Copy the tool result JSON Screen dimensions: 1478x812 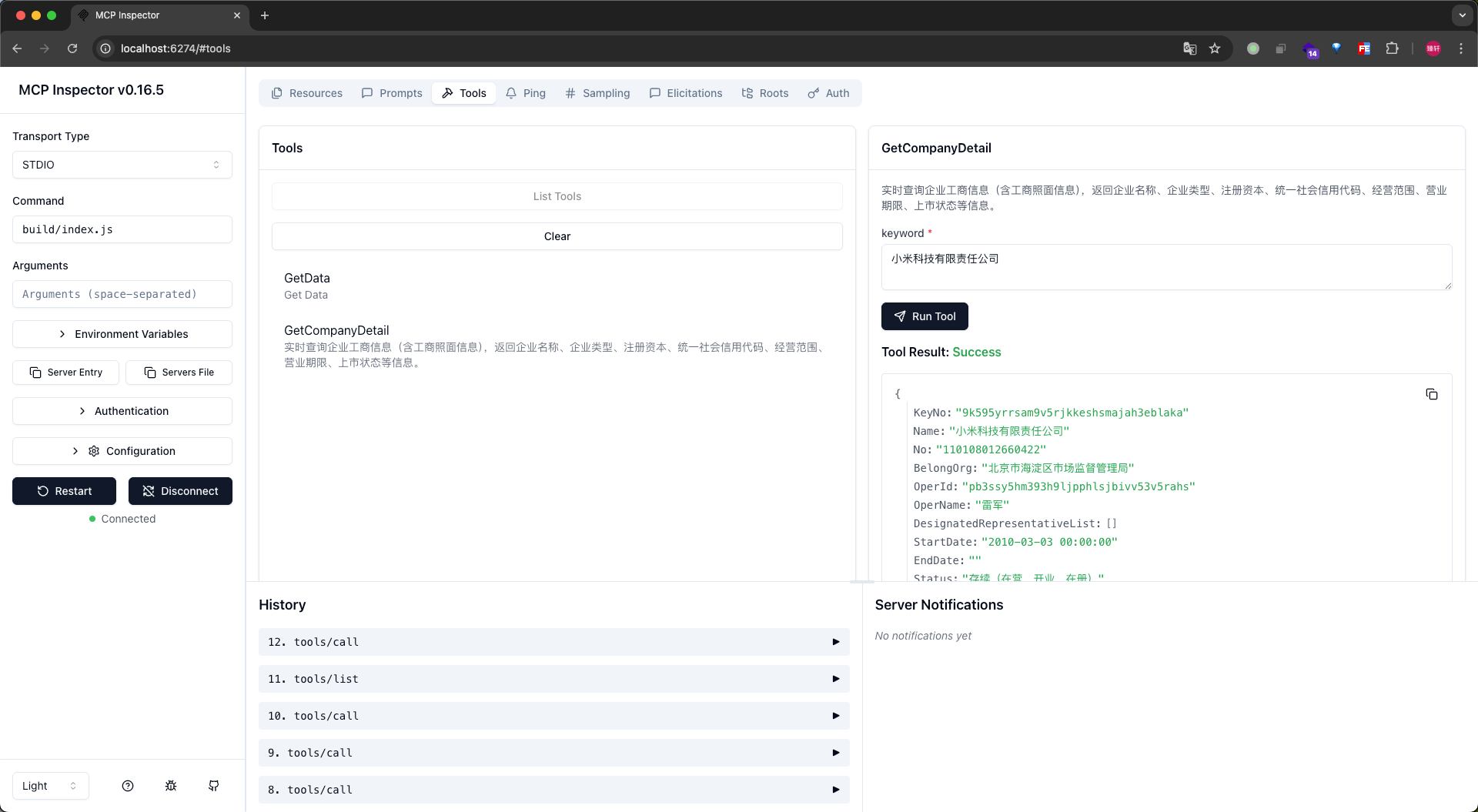1432,394
